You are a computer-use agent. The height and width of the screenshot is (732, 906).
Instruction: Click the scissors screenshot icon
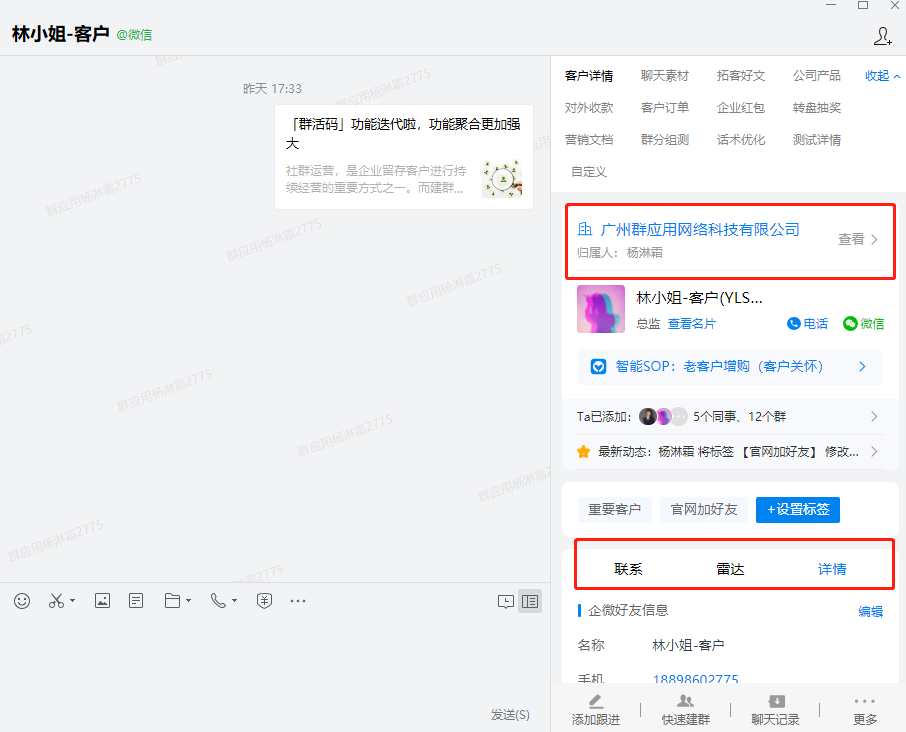(56, 601)
